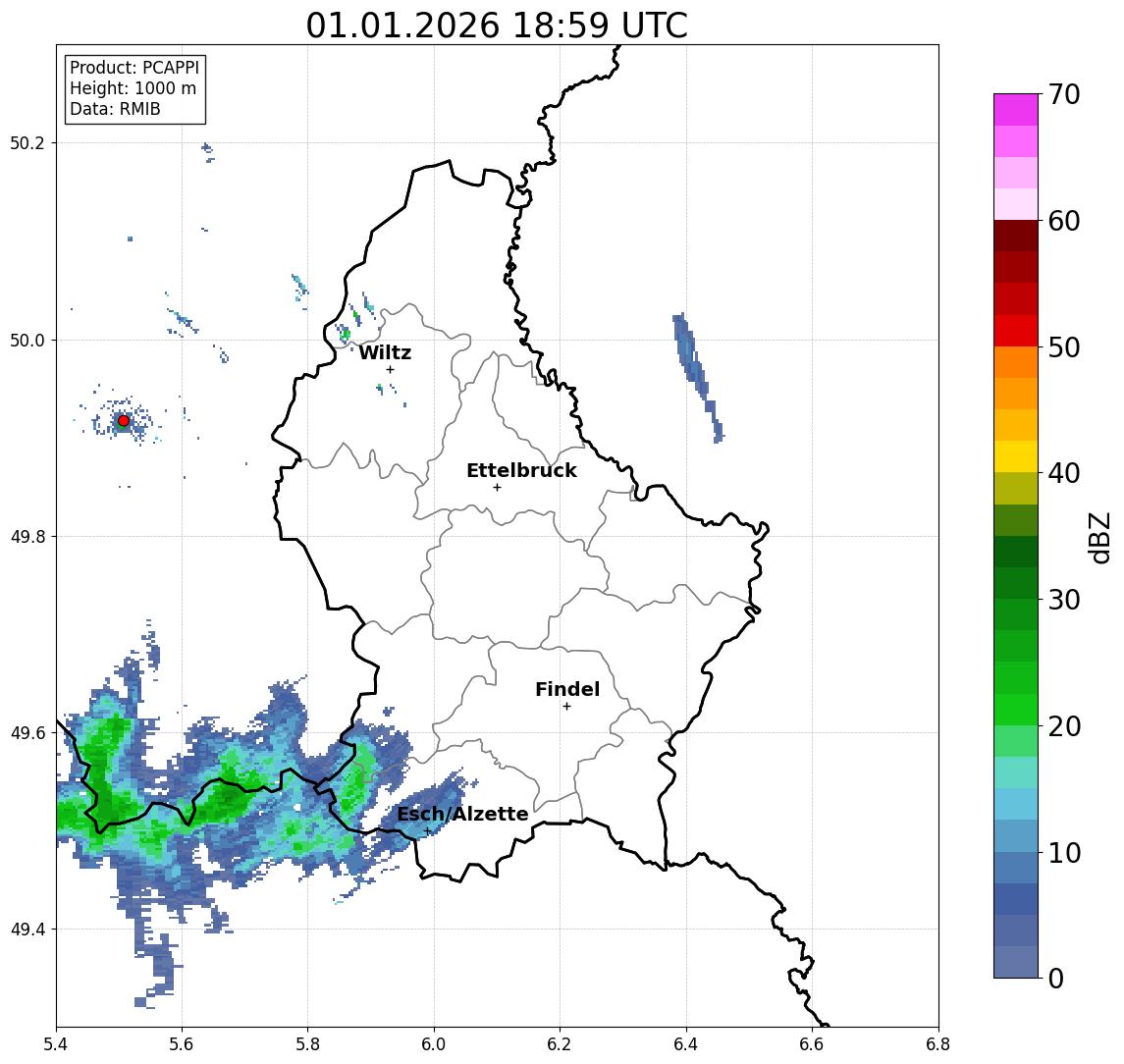Click the small green echo northwest of Wiltz
Viewport: 1124px width, 1064px height.
point(346,334)
